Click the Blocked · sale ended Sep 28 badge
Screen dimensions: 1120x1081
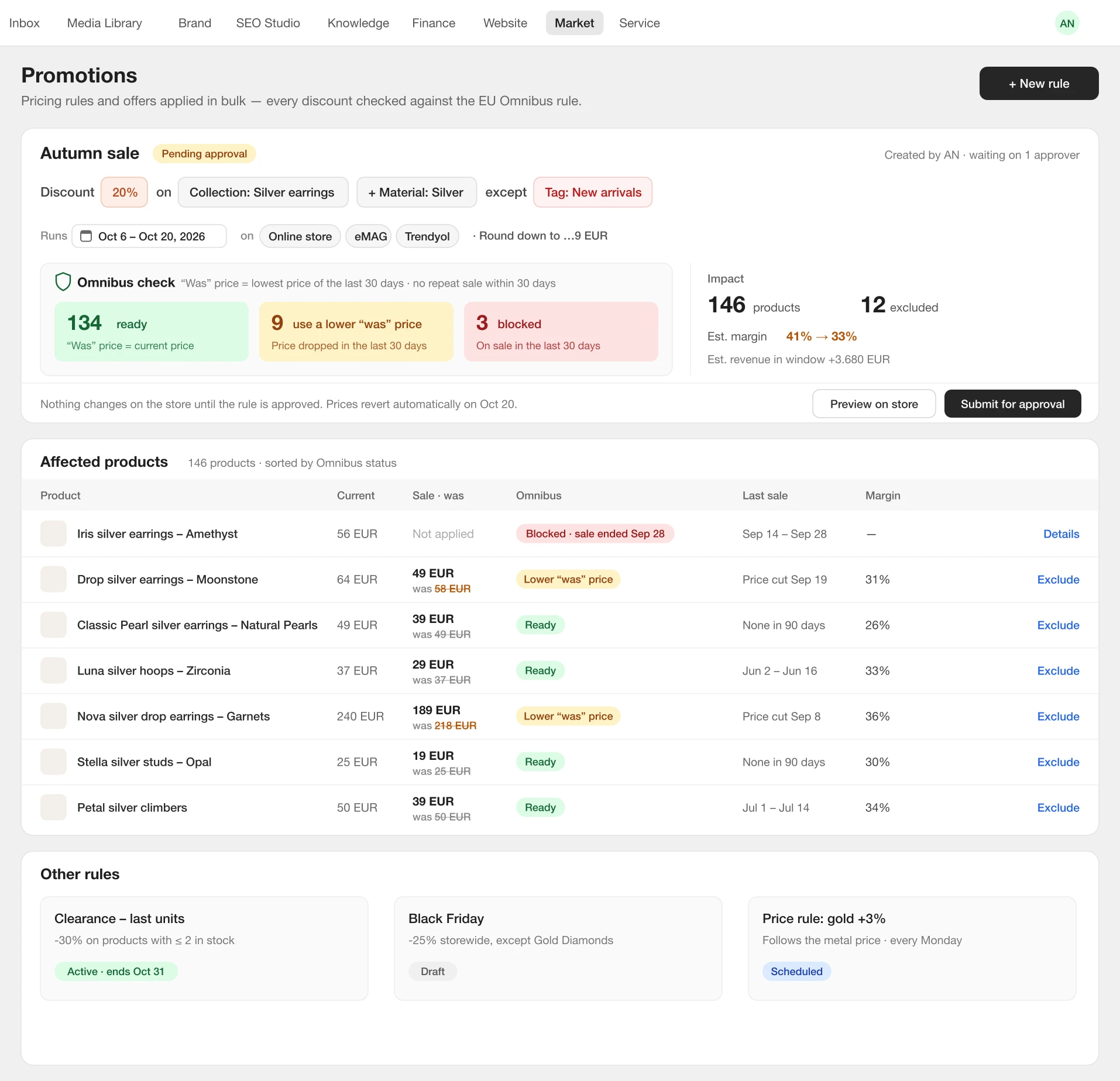(x=595, y=533)
